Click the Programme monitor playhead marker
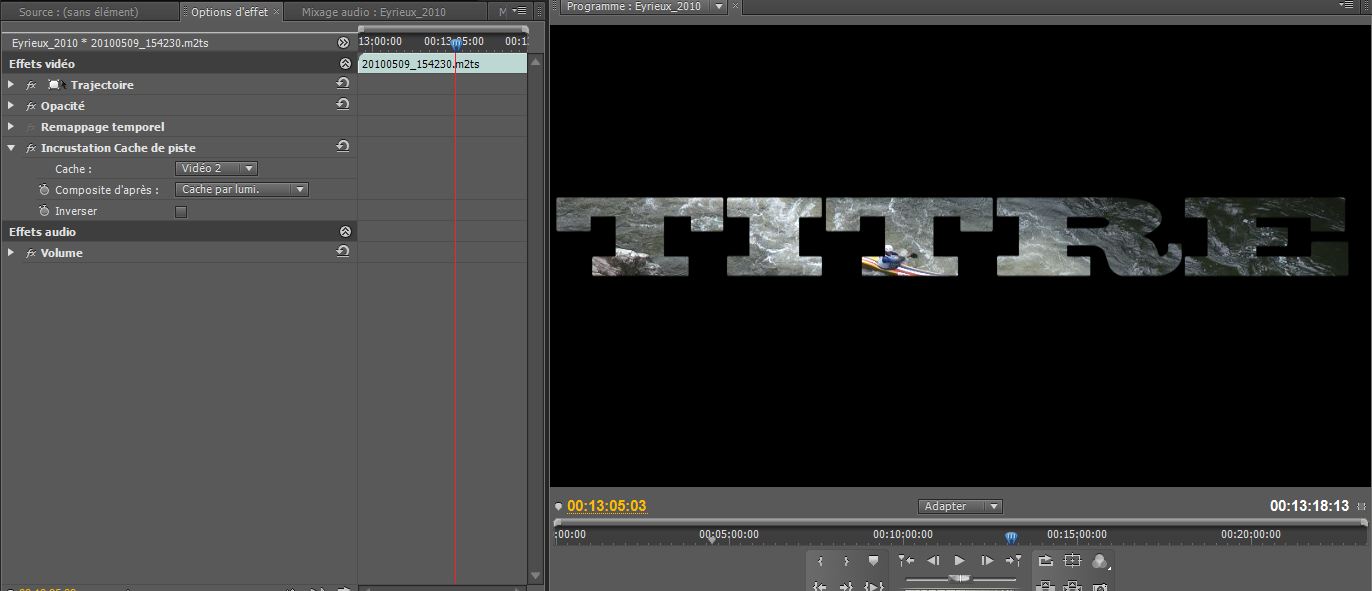This screenshot has height=591, width=1372. coord(1010,537)
